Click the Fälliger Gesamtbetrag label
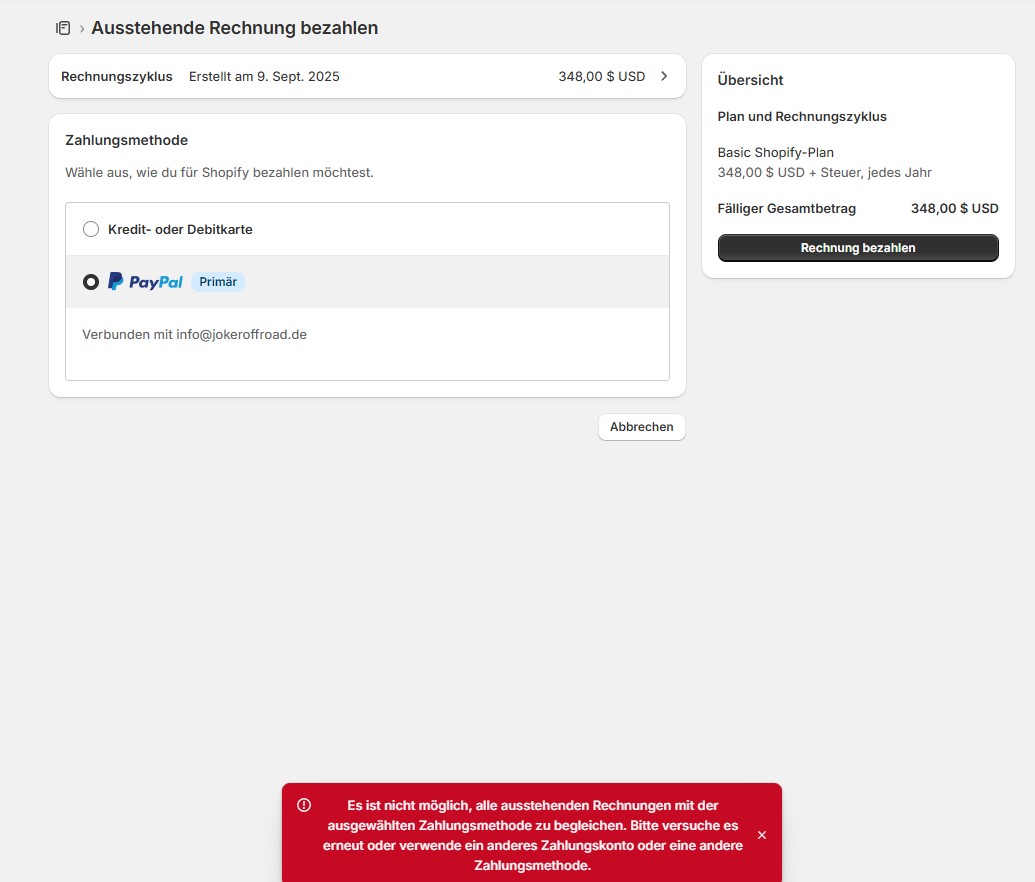 (x=787, y=209)
